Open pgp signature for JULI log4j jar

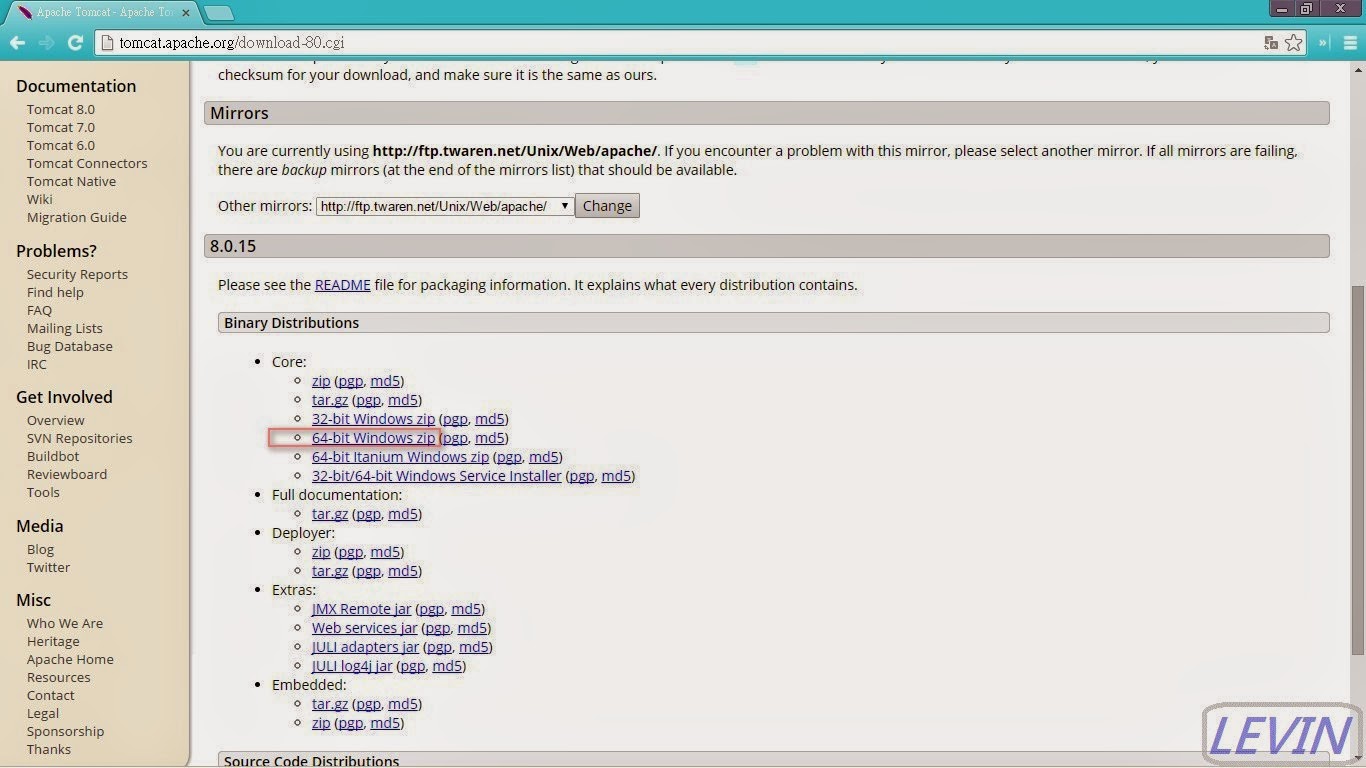413,666
